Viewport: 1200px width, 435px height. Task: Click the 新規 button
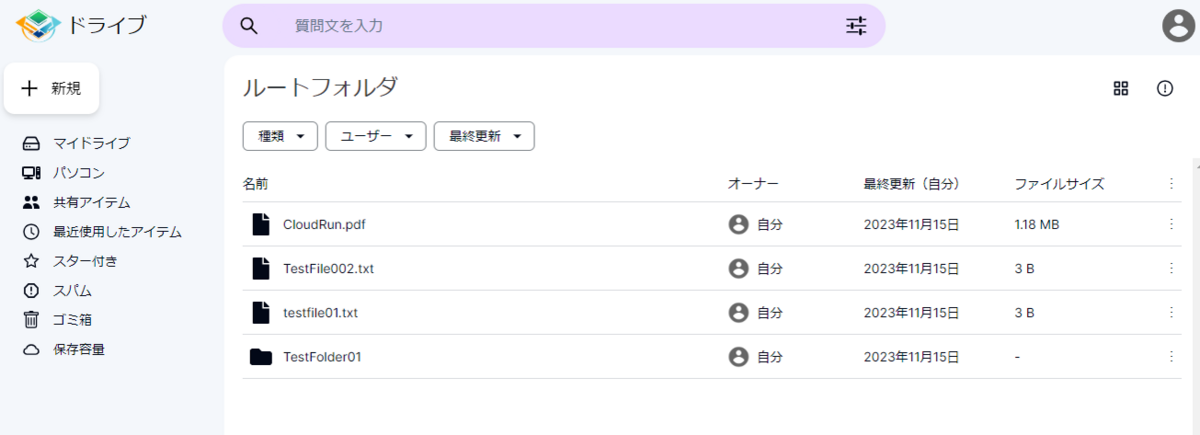[x=52, y=89]
